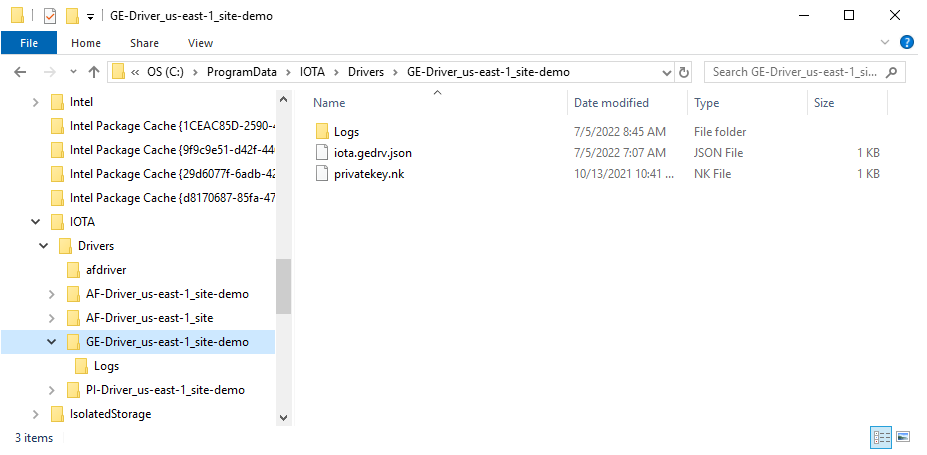Switch to the Share ribbon tab
The height and width of the screenshot is (455, 927).
(x=144, y=43)
